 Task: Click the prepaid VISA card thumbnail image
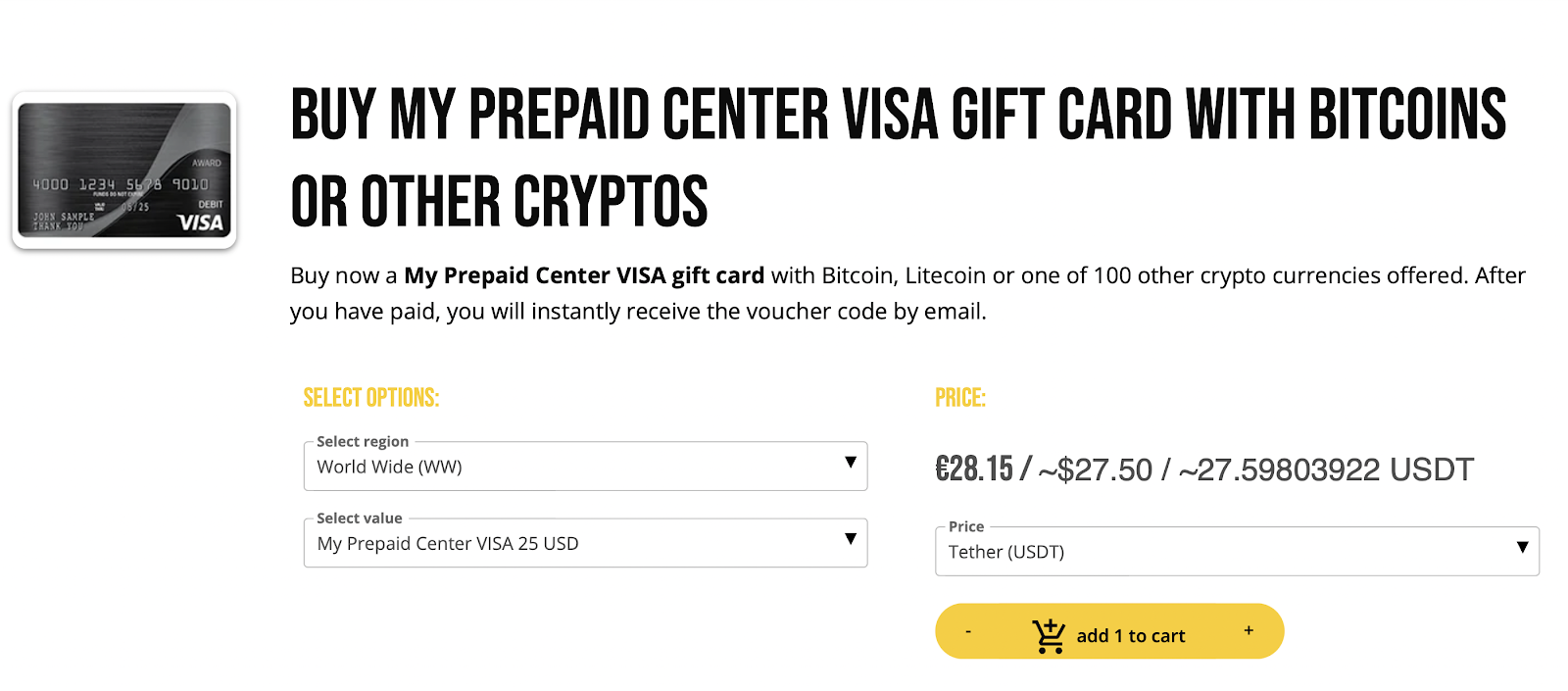124,171
